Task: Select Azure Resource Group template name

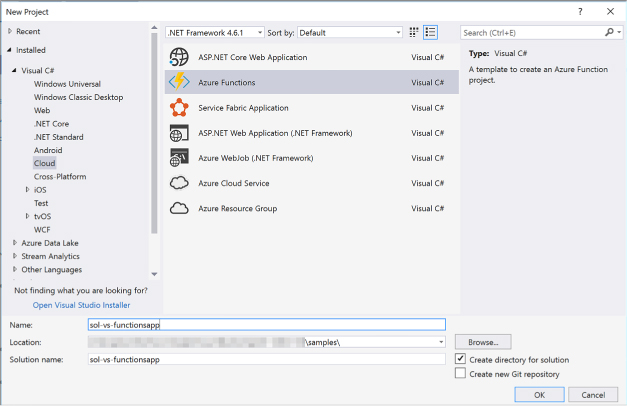Action: click(238, 208)
